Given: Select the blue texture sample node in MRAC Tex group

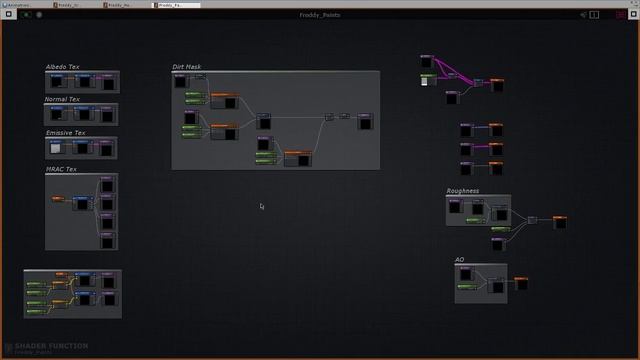Looking at the screenshot, I should point(83,203).
